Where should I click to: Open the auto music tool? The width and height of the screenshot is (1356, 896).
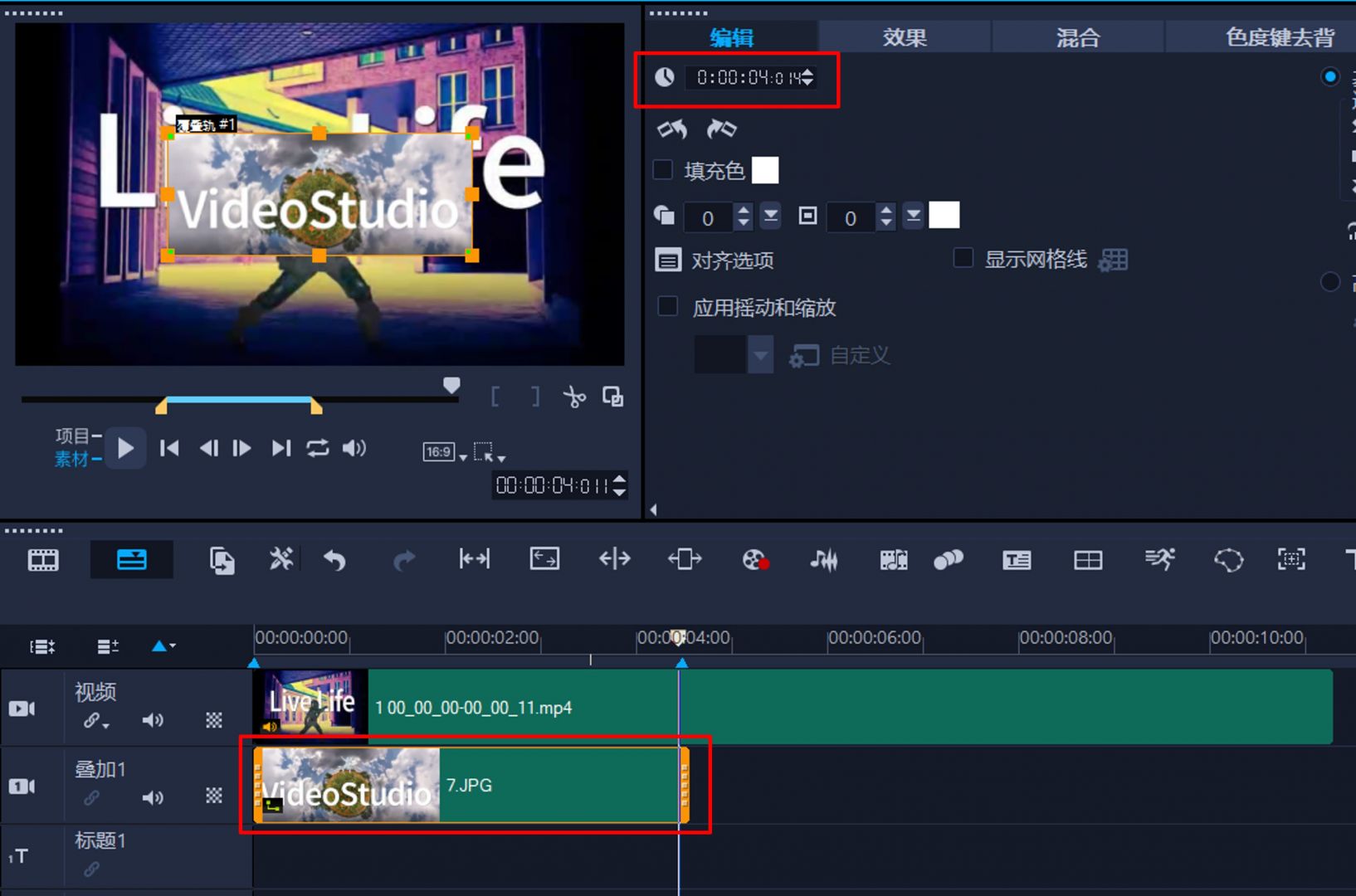pyautogui.click(x=894, y=561)
